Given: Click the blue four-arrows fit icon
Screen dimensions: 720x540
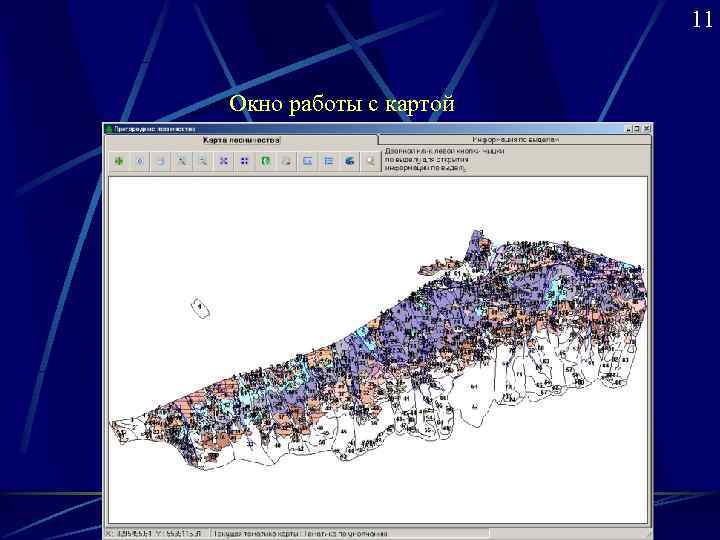Looking at the screenshot, I should tap(224, 161).
